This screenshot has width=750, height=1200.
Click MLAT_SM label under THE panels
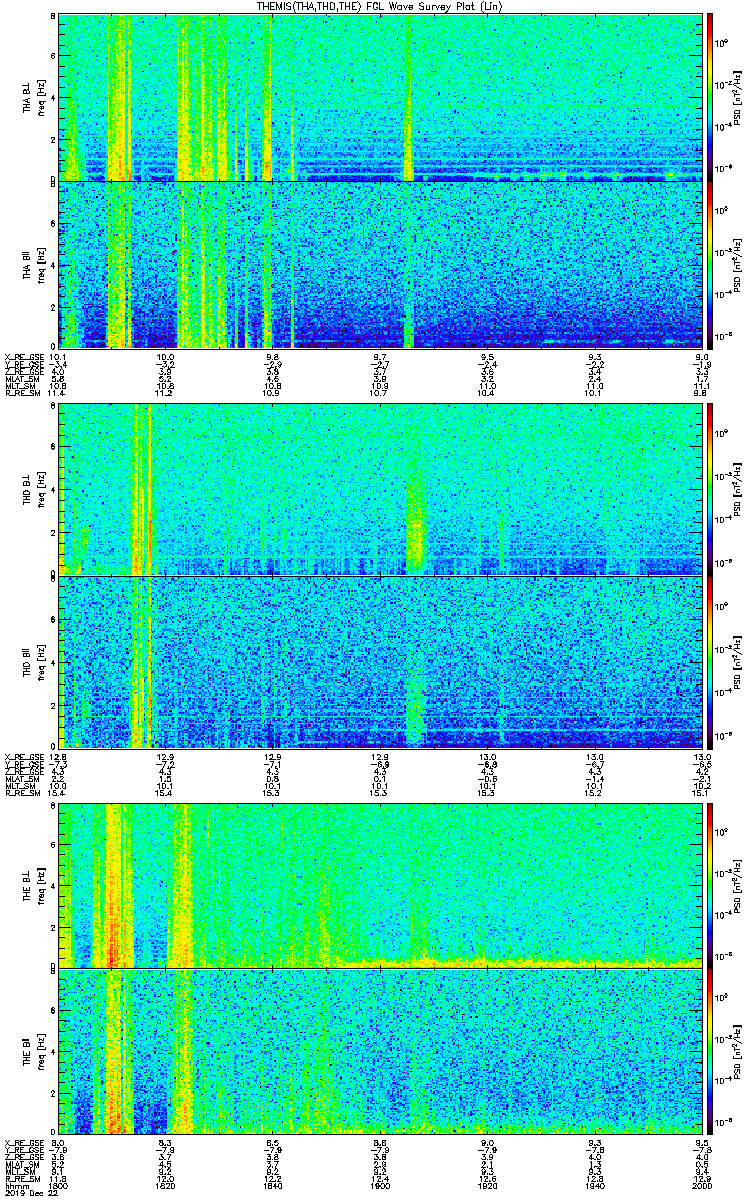click(x=22, y=1165)
